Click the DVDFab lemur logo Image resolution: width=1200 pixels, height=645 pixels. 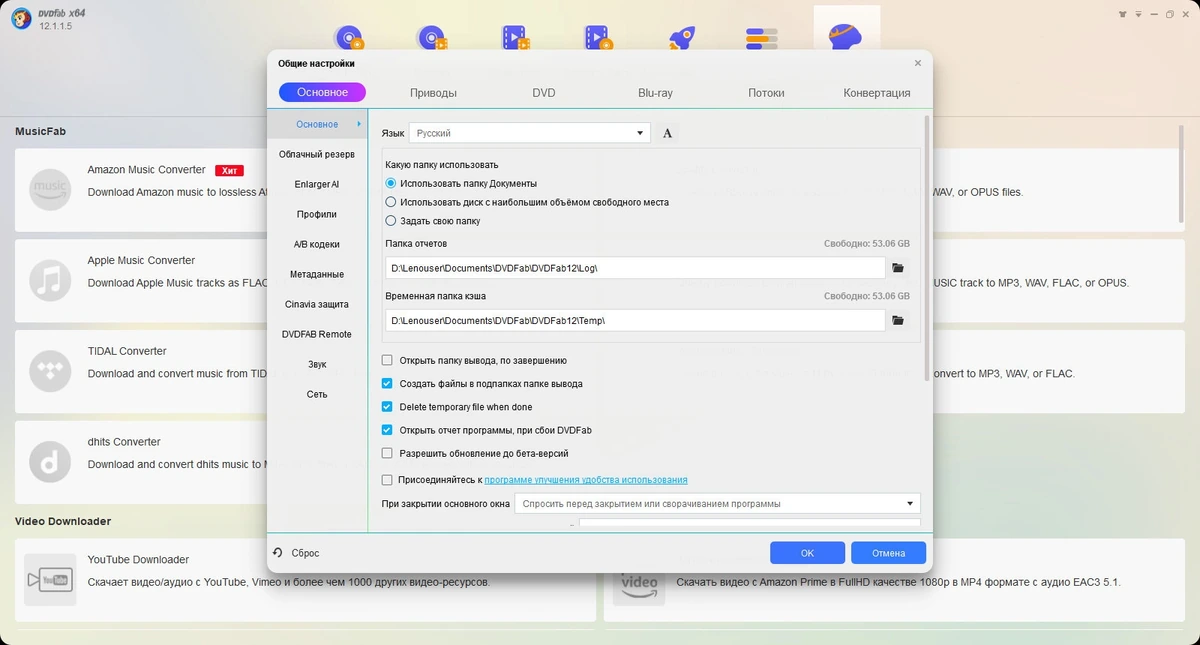19,17
